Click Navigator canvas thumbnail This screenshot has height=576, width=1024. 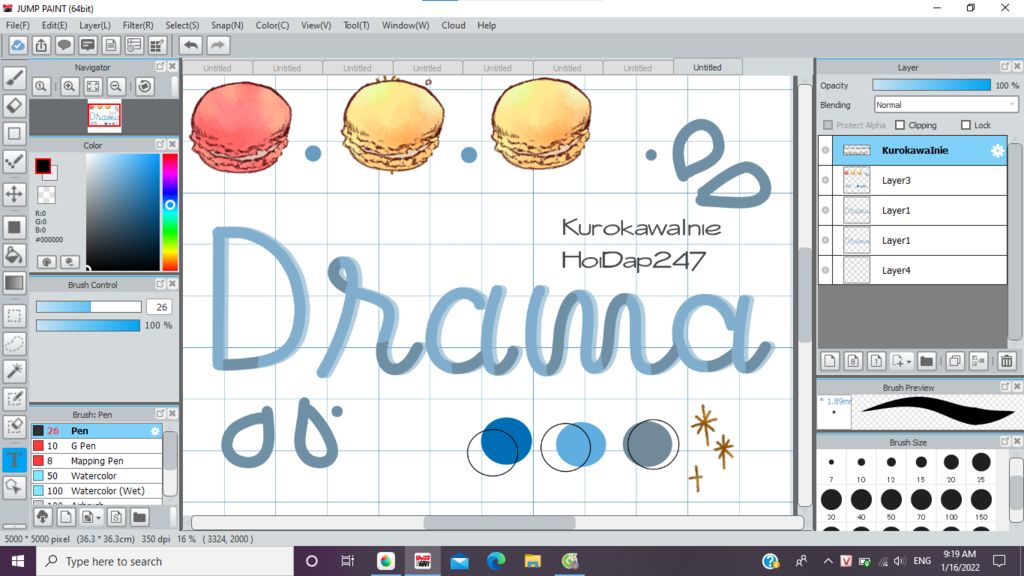point(104,117)
